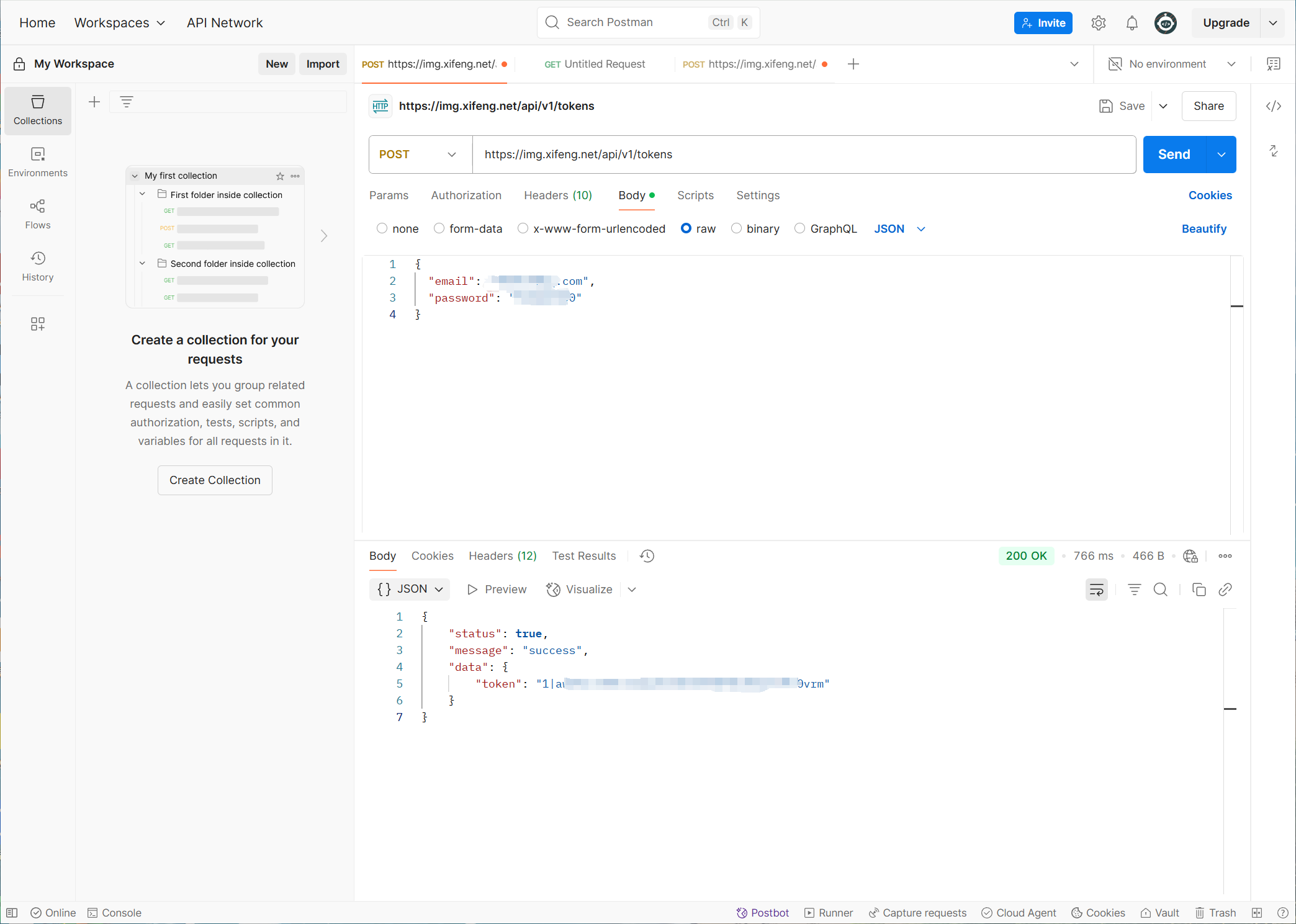Image resolution: width=1296 pixels, height=924 pixels.
Task: Launch Postbot from the status bar
Action: coord(762,912)
